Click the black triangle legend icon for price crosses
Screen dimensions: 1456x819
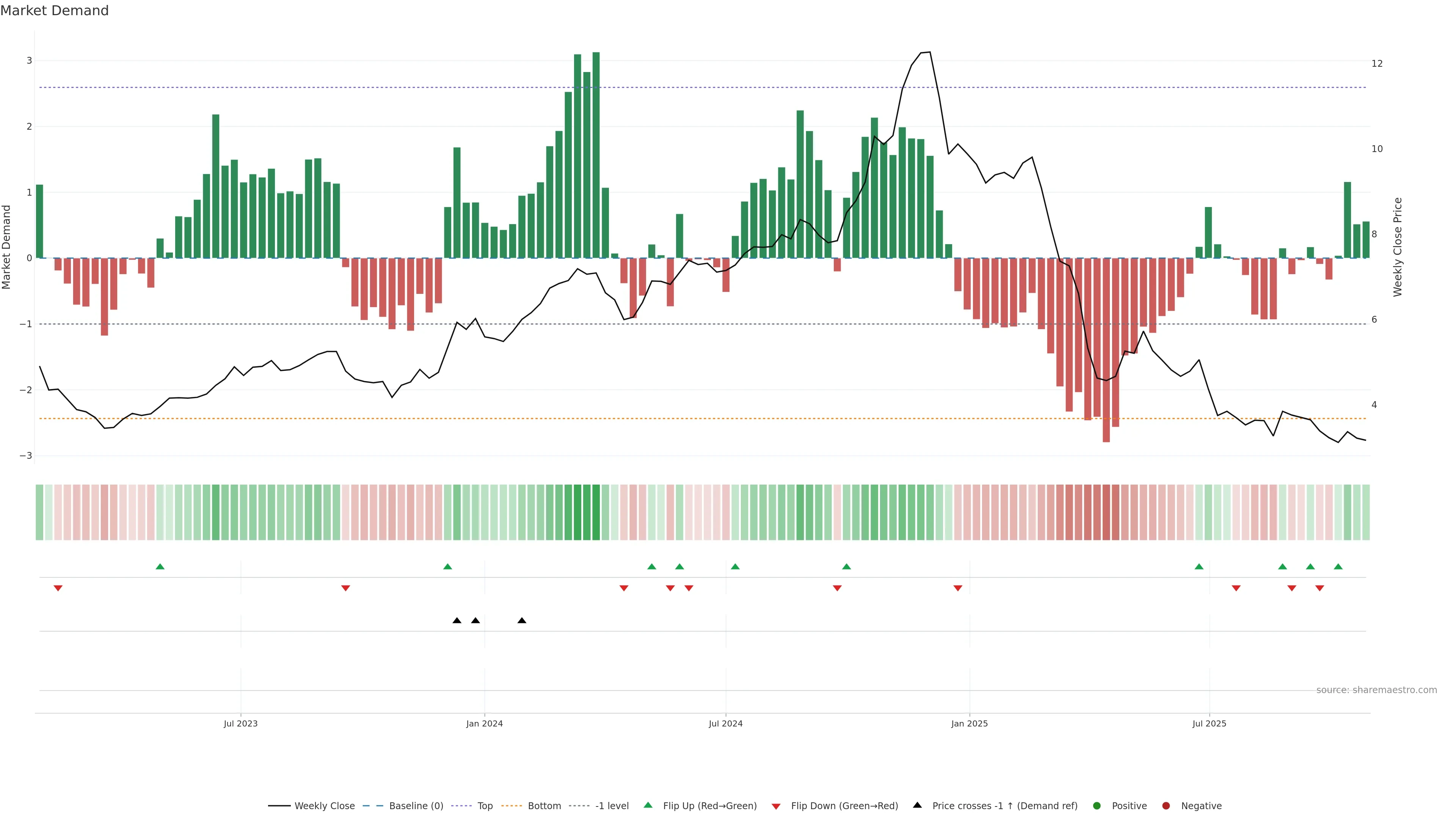point(917,805)
